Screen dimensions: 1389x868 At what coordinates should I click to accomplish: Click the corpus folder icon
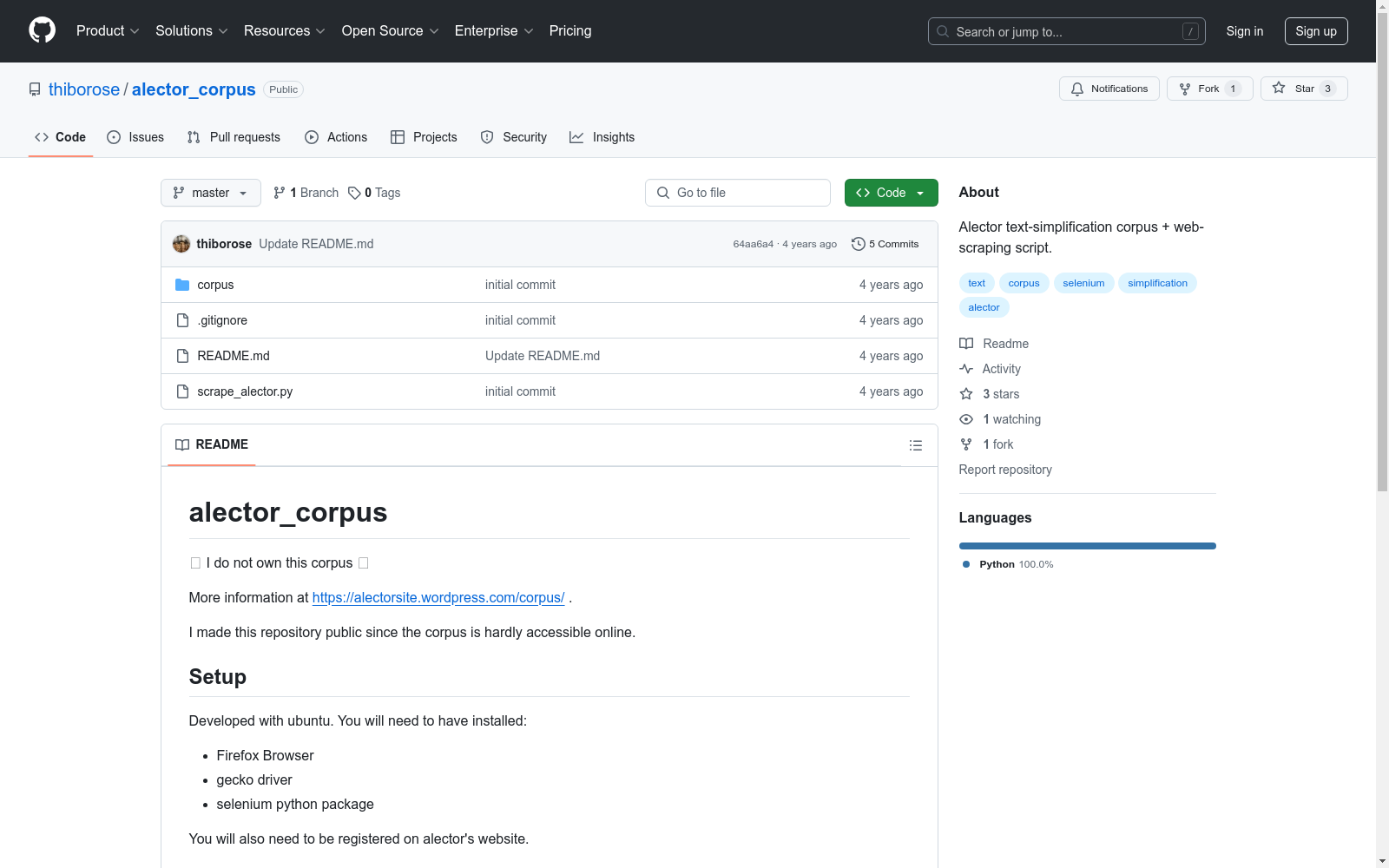point(182,285)
